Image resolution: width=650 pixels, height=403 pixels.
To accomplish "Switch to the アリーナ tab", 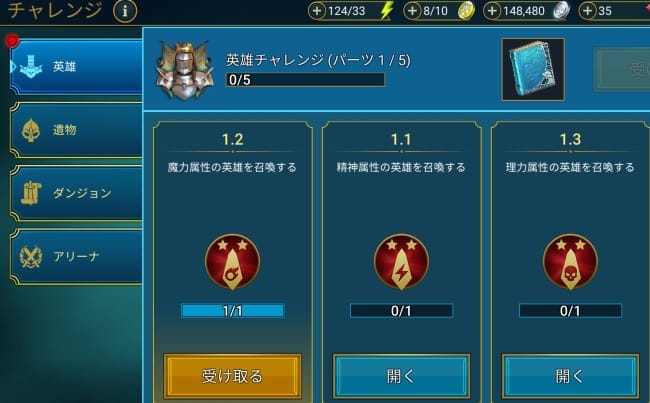I will tap(76, 256).
